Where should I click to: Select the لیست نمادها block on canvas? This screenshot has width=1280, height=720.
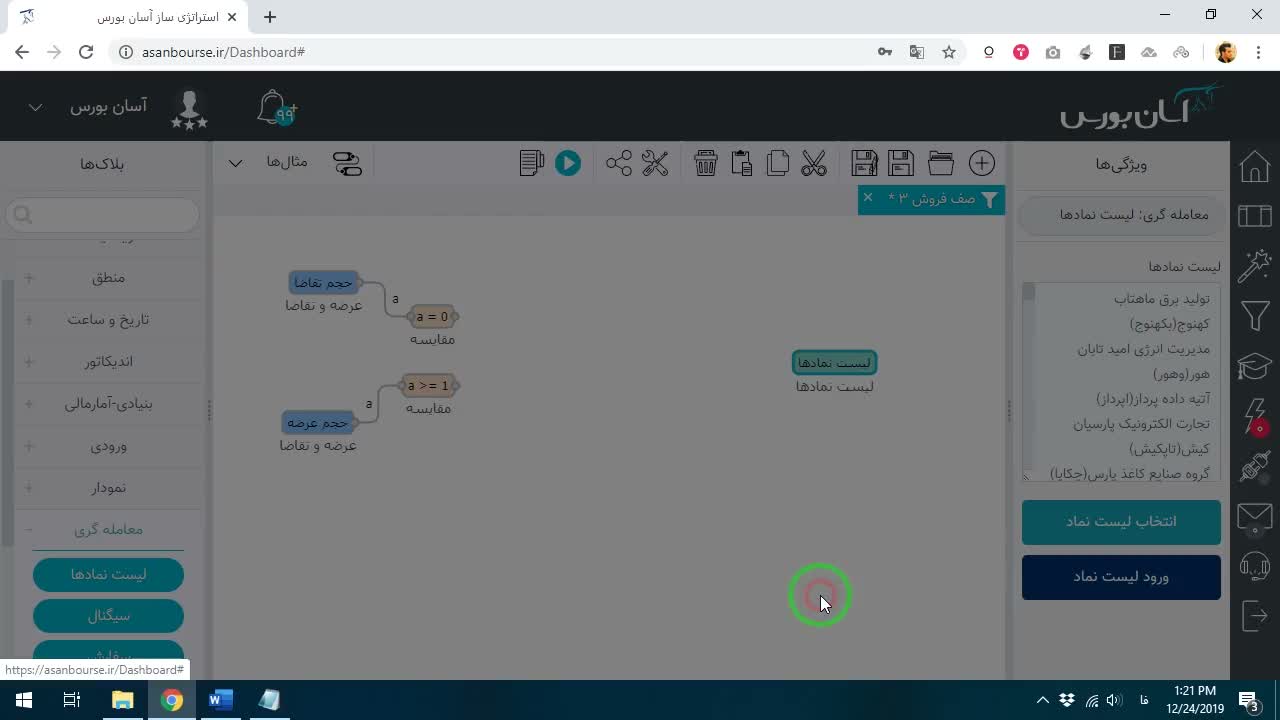click(835, 363)
